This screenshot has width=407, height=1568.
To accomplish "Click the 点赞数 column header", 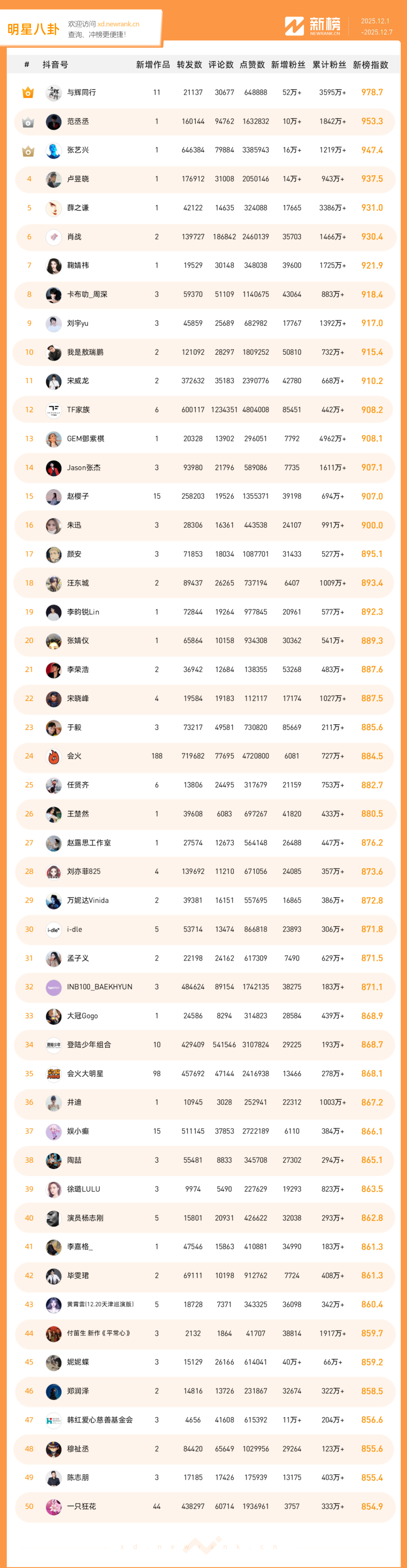I will click(x=252, y=65).
